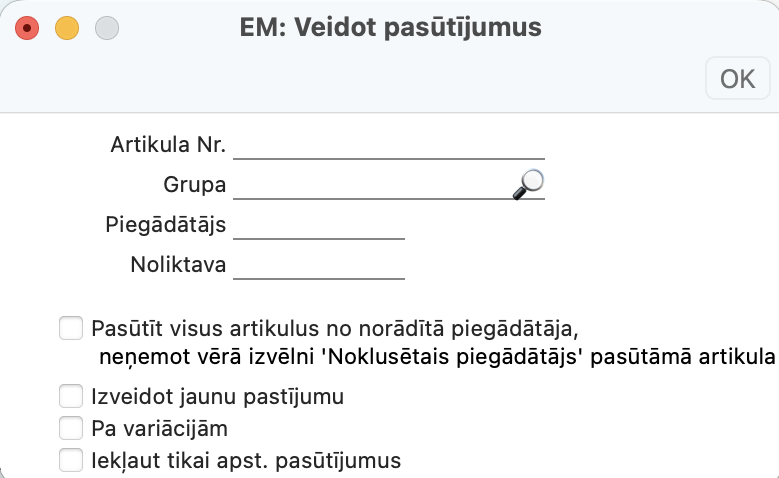Click inside the Grupa text field
Viewport: 779px width, 478px height.
(370, 186)
